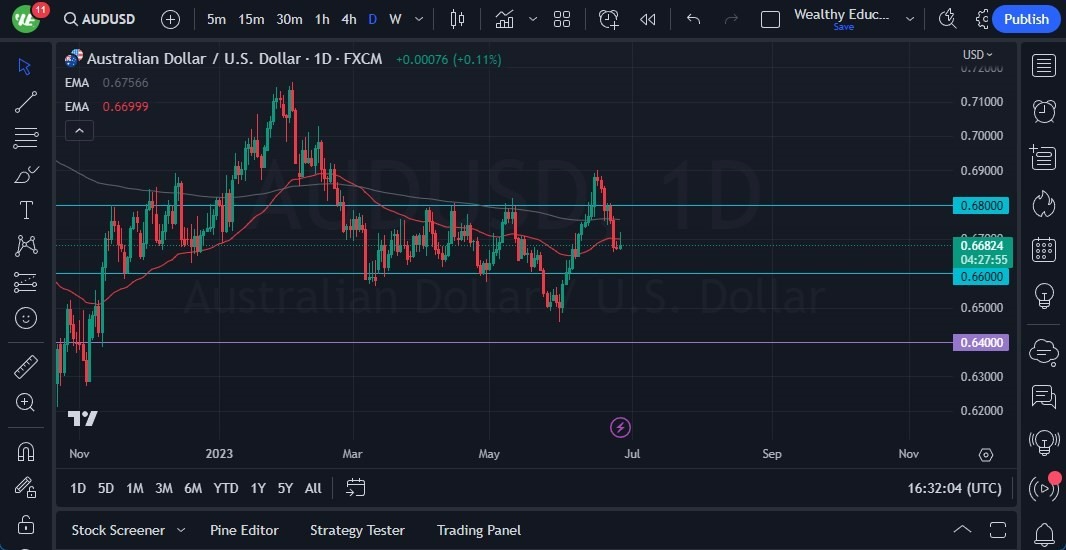Set date range to 1D
This screenshot has width=1066, height=550.
pyautogui.click(x=78, y=488)
